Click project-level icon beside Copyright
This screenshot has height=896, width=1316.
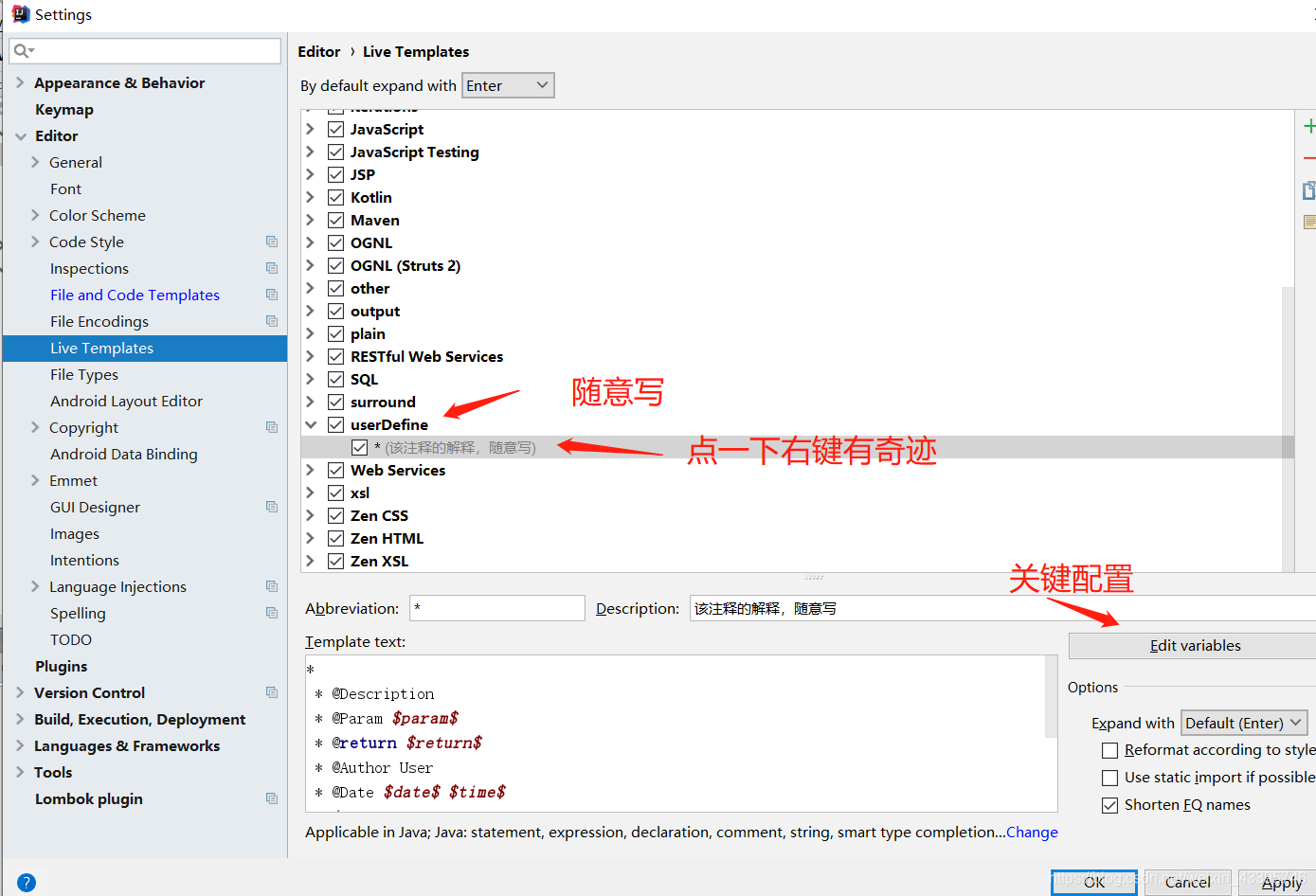point(272,427)
